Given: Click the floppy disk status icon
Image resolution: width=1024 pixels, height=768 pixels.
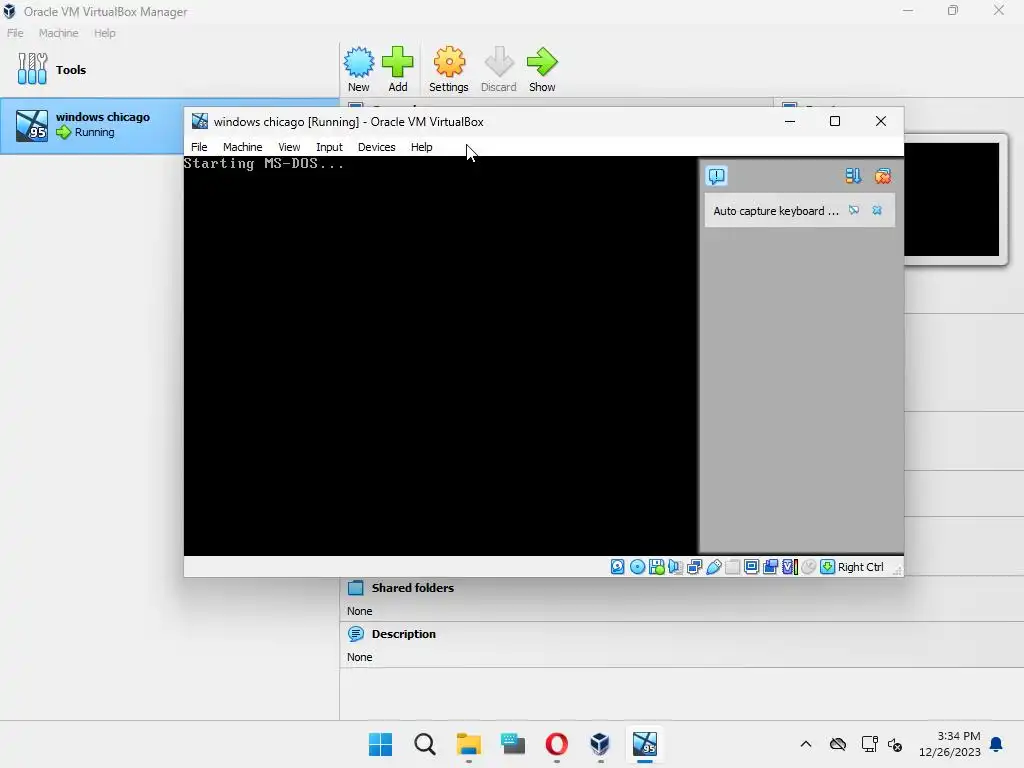Looking at the screenshot, I should [656, 567].
